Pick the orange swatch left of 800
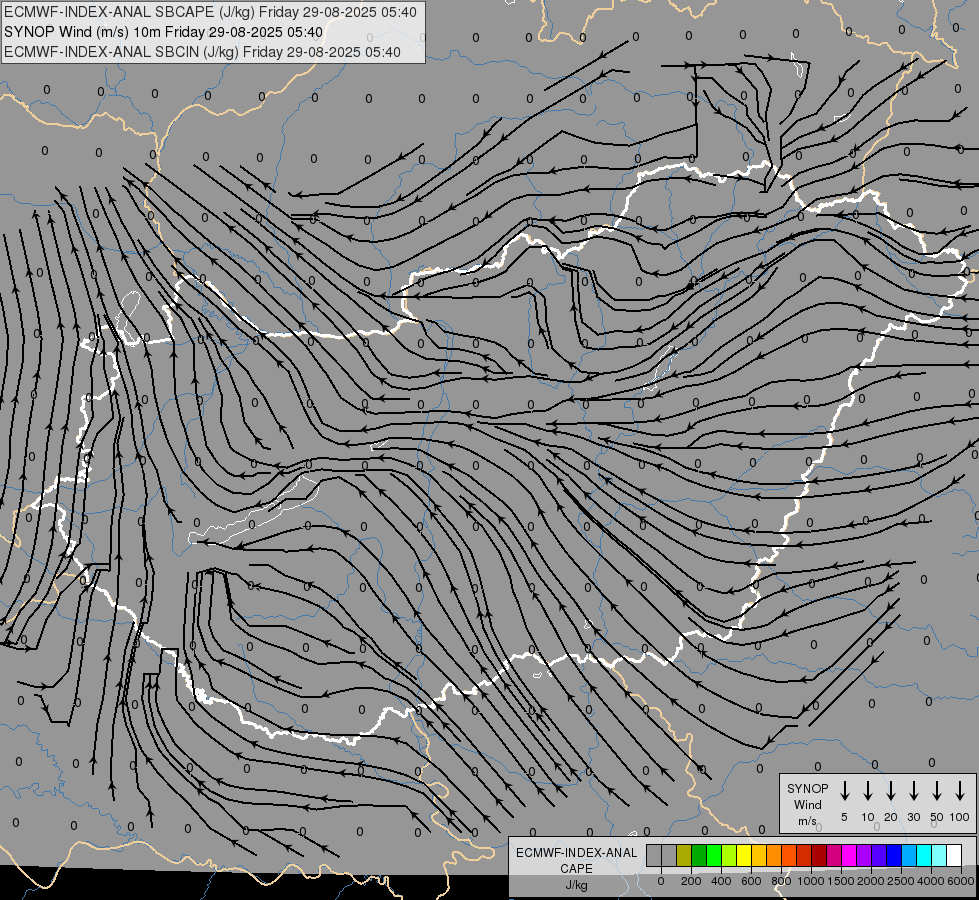 tap(774, 855)
